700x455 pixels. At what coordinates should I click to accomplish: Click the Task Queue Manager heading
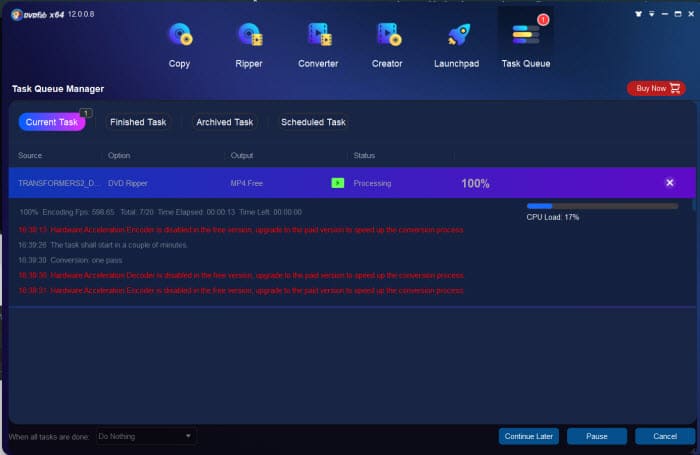[58, 89]
